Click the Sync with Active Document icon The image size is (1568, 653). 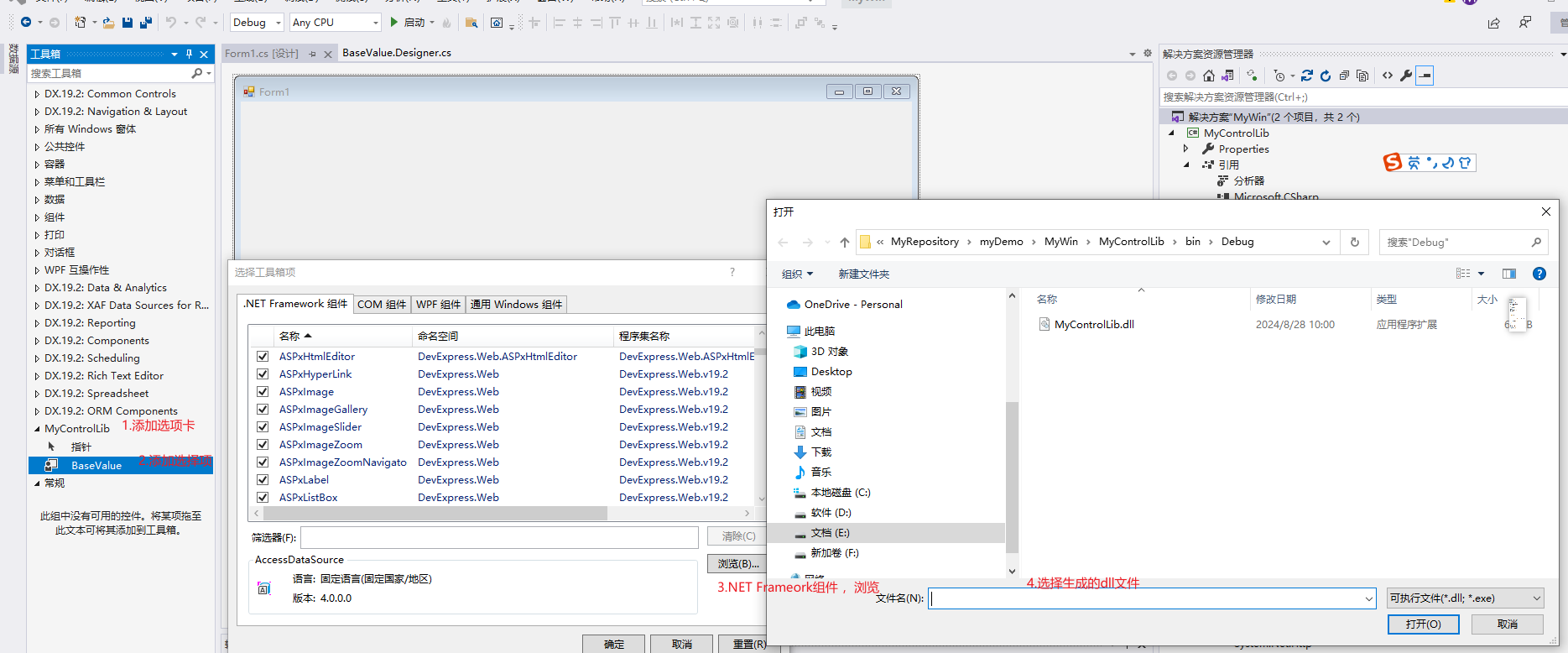point(1307,76)
